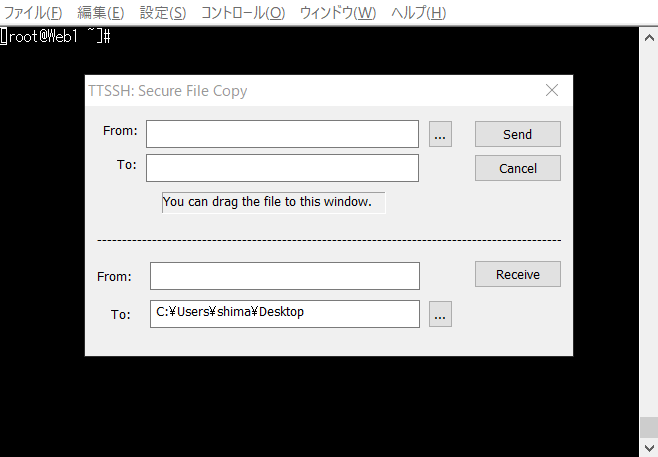Focus the send From input field

pyautogui.click(x=282, y=134)
